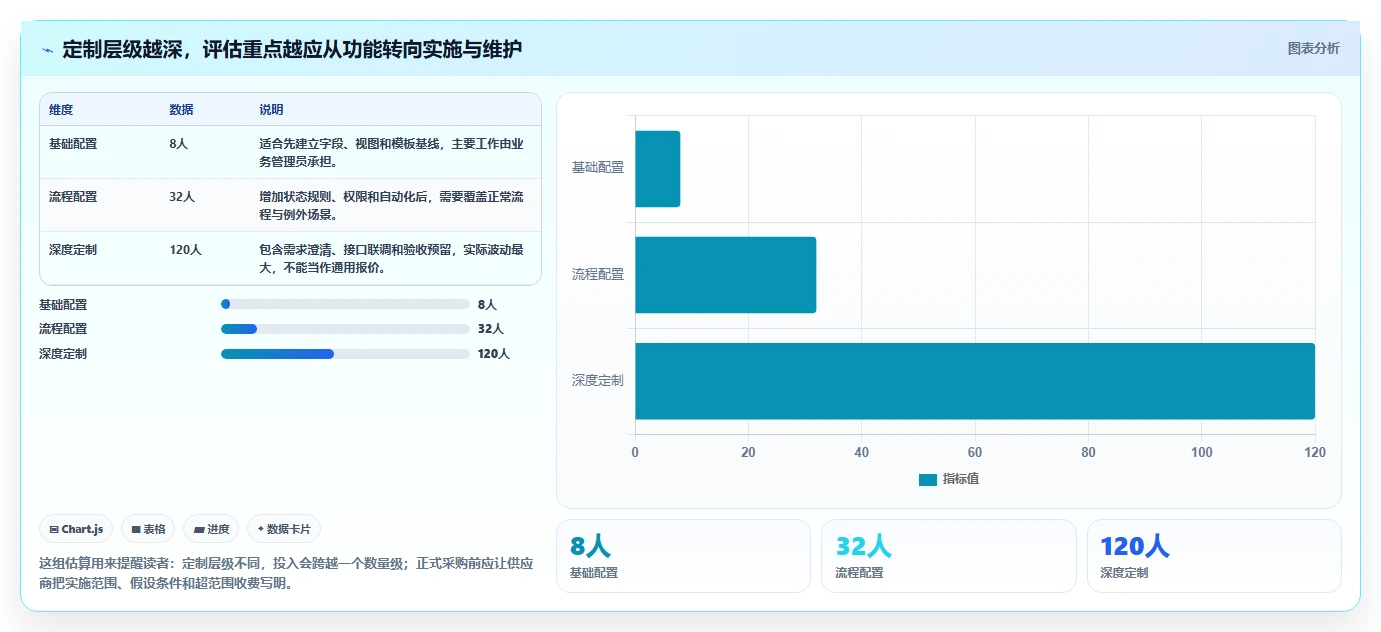Viewport: 1381px width, 632px height.
Task: Click description starting 增加状态规则
Action: 391,205
